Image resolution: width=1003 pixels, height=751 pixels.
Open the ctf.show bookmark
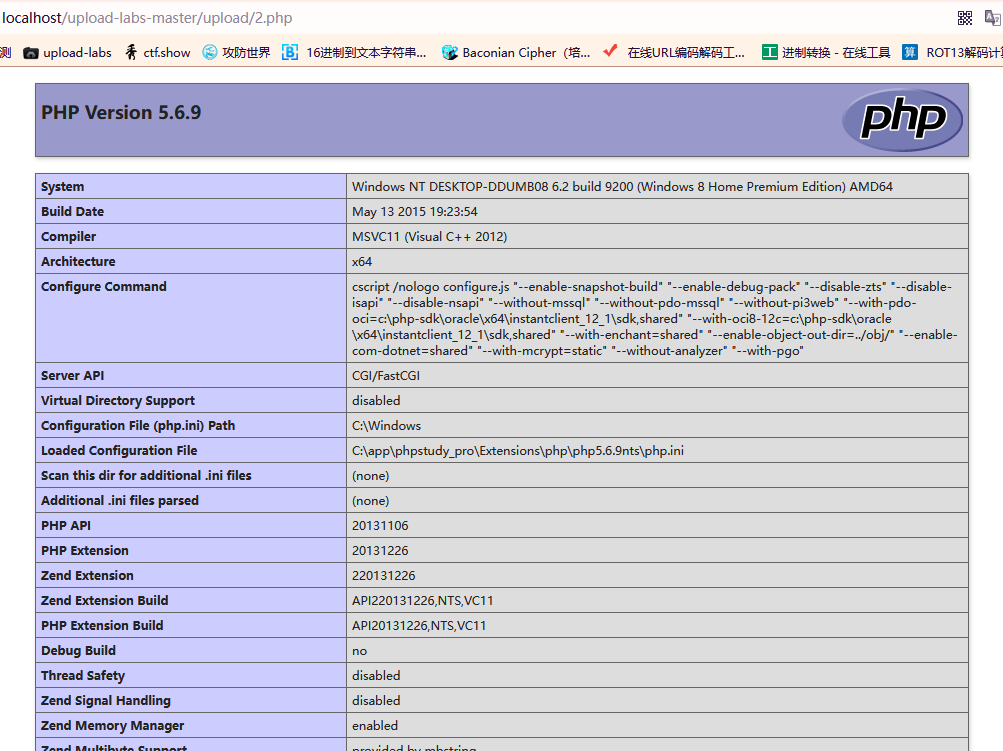157,52
